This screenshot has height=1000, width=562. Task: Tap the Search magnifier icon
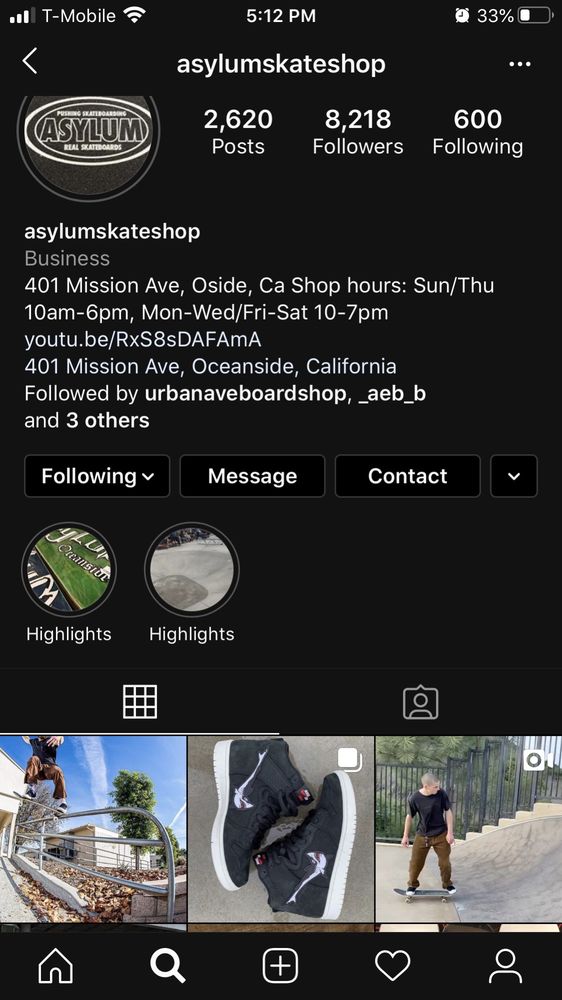tap(168, 966)
